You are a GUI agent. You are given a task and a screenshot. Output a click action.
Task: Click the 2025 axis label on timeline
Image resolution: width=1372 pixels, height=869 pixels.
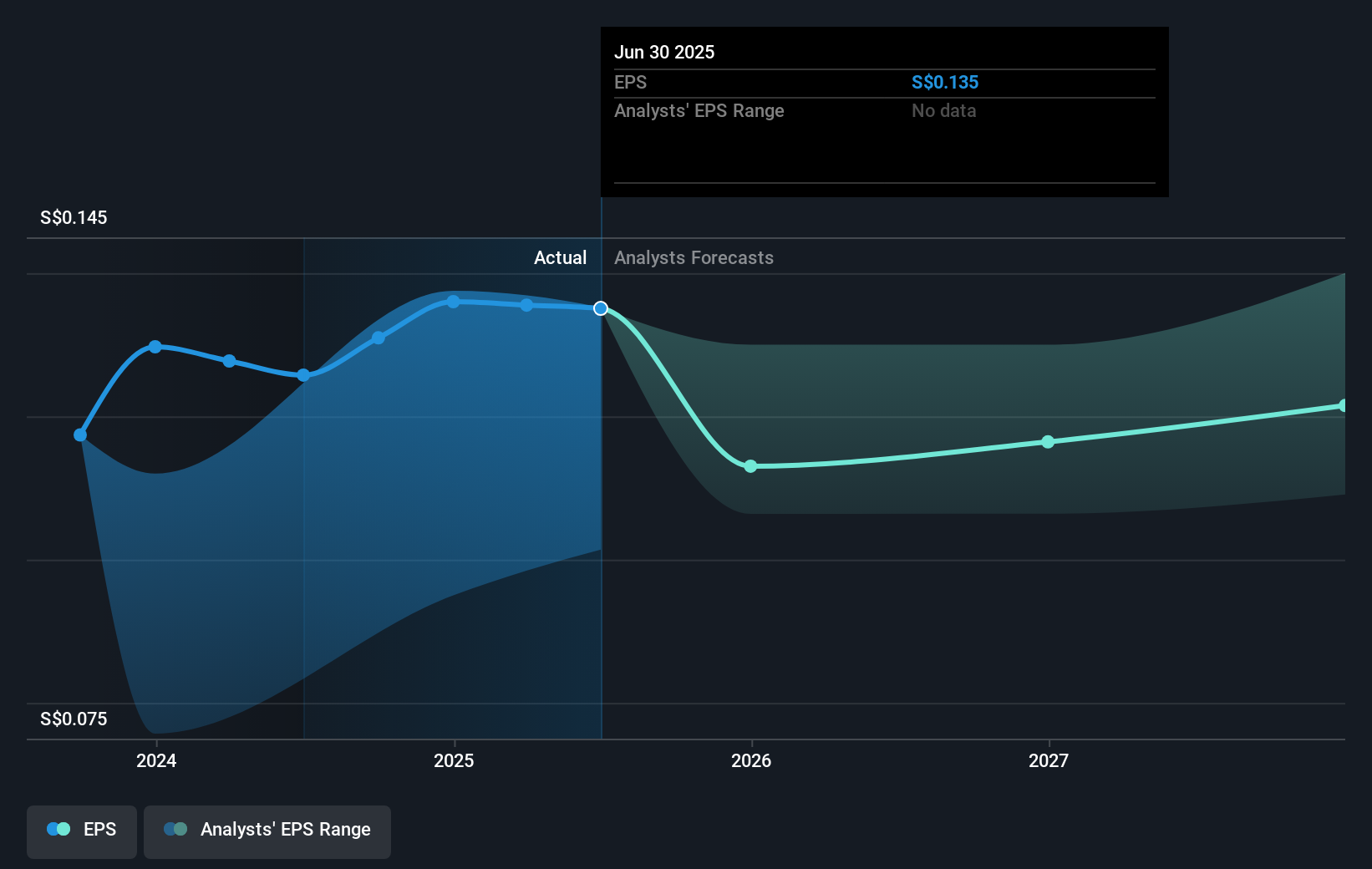tap(453, 760)
